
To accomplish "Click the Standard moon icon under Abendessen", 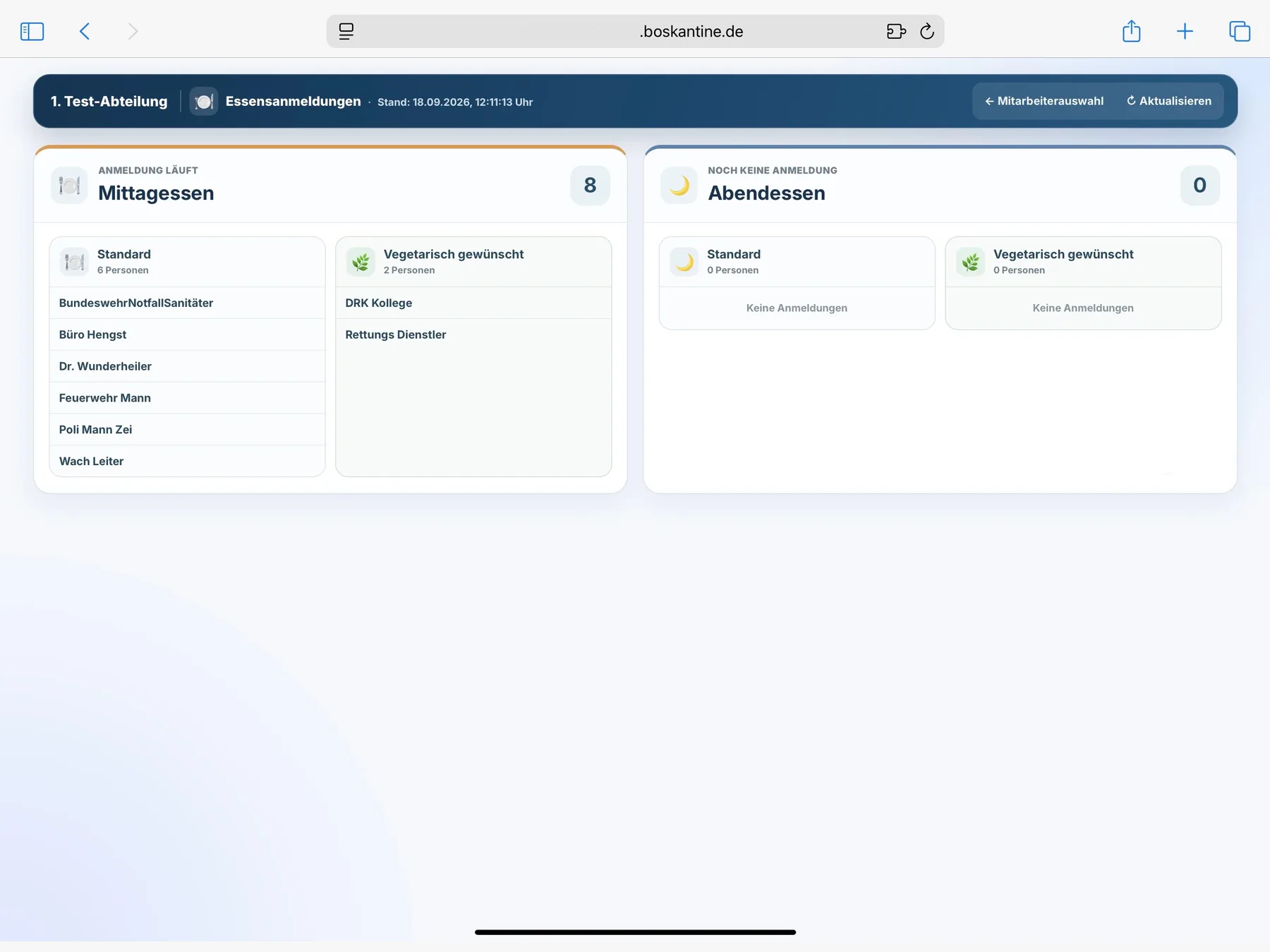I will click(x=684, y=262).
